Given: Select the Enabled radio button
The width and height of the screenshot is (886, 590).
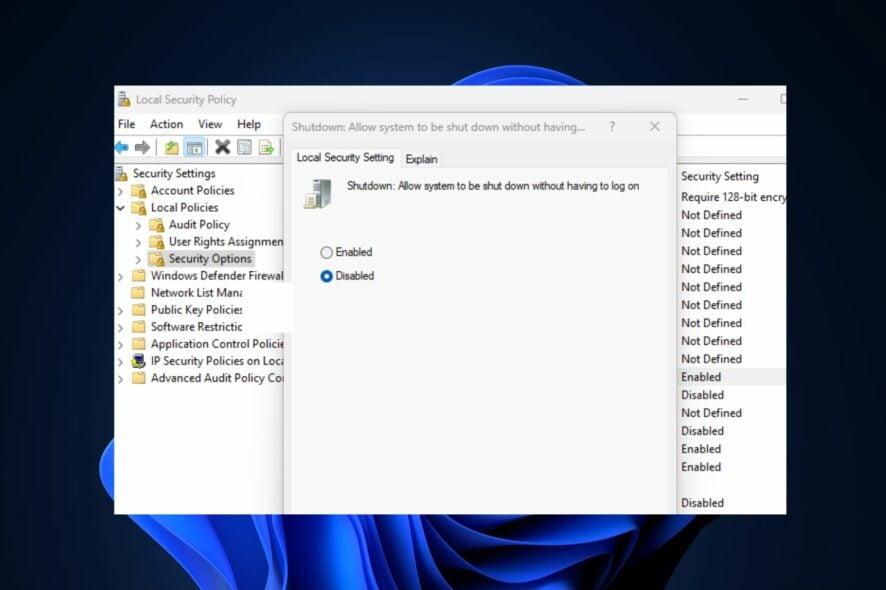Looking at the screenshot, I should coord(327,252).
